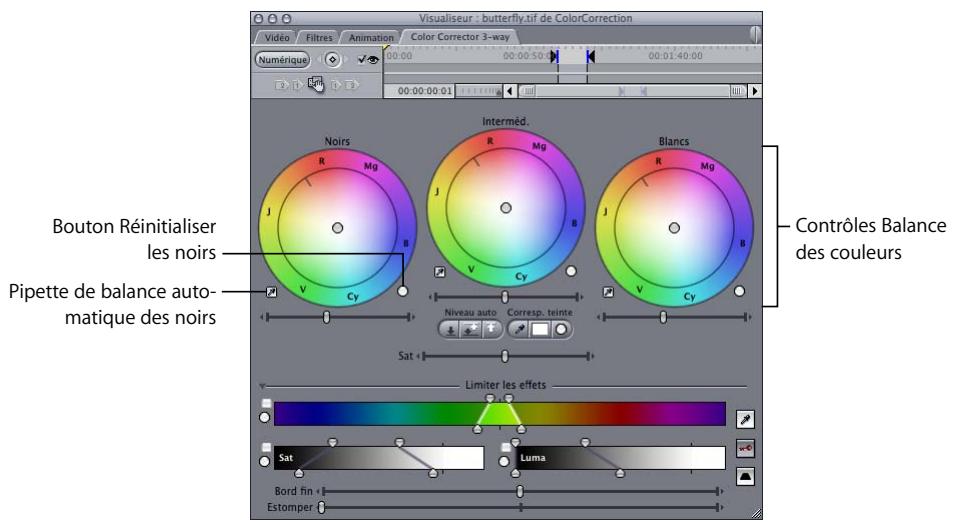
Task: Click the Auto black level button
Action: coord(450,330)
